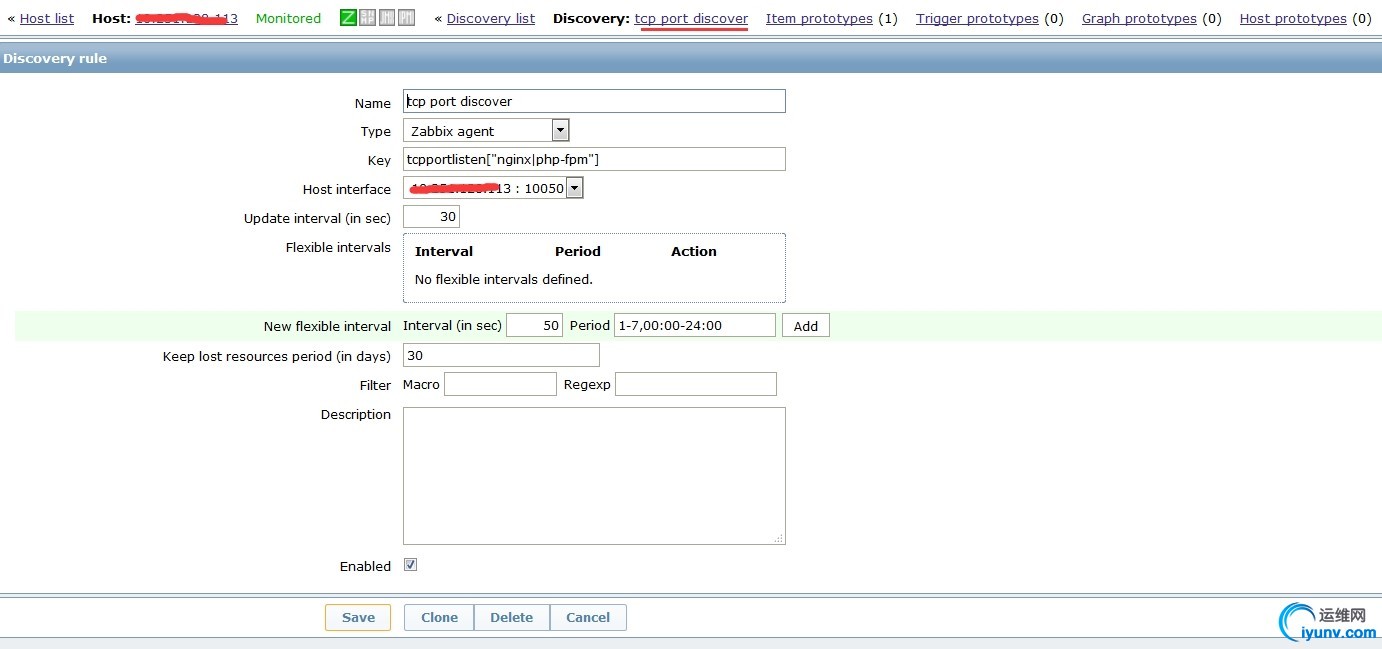Toggle the Enabled checkbox
This screenshot has height=649, width=1382.
410,565
